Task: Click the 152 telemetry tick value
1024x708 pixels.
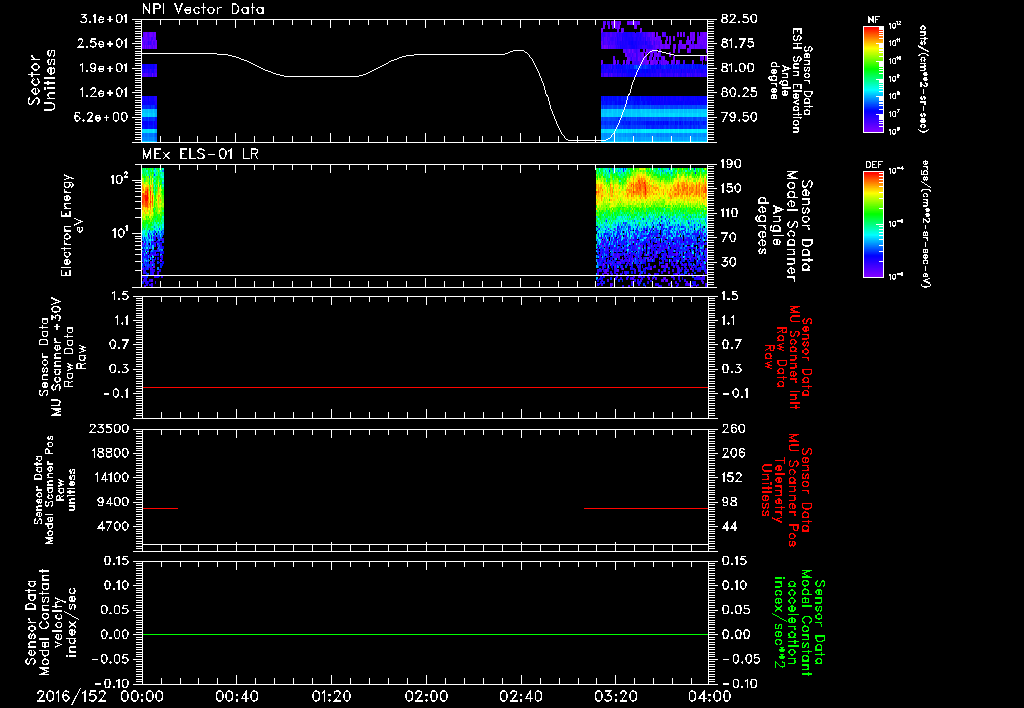Action: click(732, 477)
